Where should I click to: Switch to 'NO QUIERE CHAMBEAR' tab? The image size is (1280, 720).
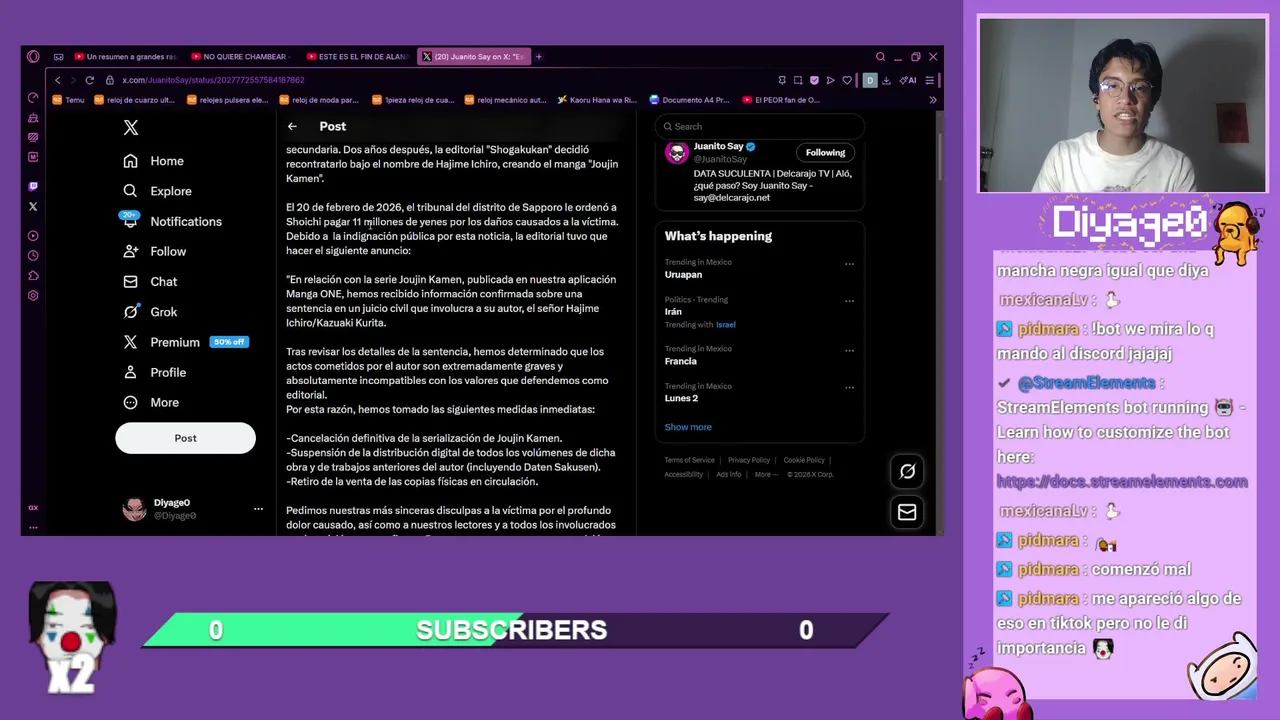click(x=240, y=57)
